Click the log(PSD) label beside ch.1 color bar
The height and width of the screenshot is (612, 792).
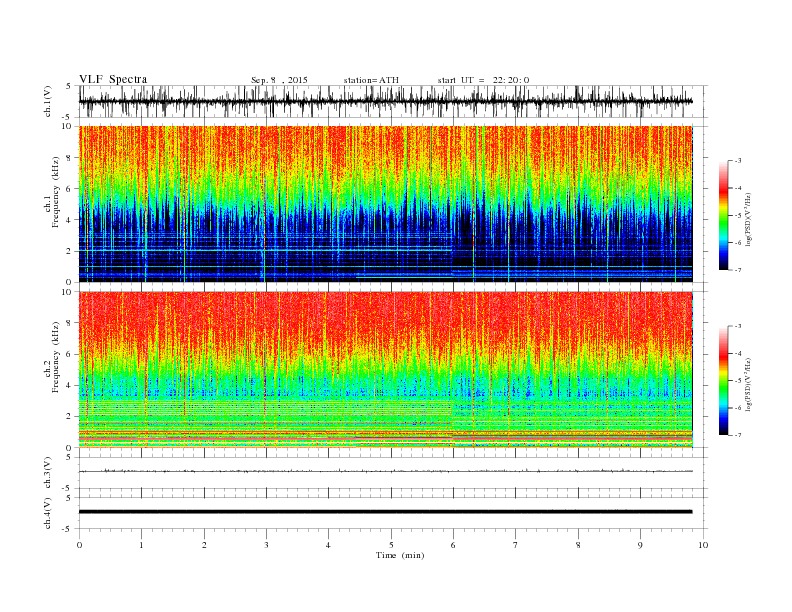point(747,219)
